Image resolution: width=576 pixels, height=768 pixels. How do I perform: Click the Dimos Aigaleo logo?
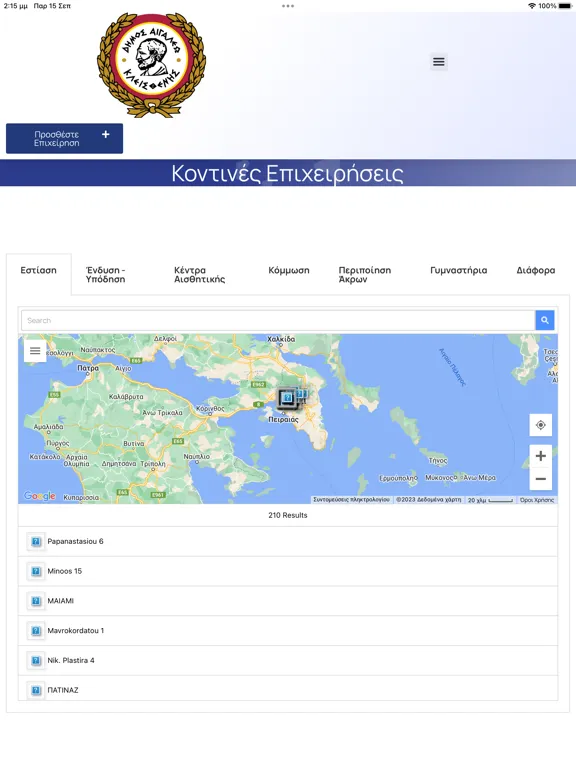[x=151, y=65]
